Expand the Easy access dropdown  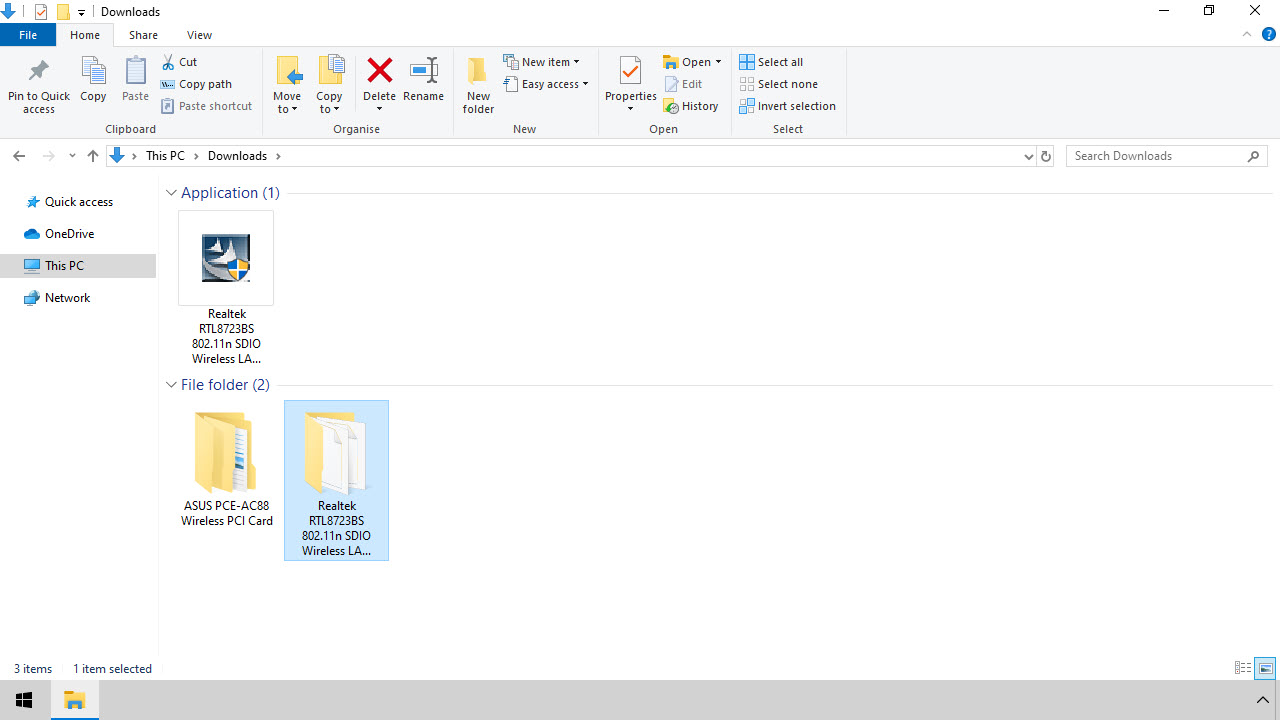547,84
